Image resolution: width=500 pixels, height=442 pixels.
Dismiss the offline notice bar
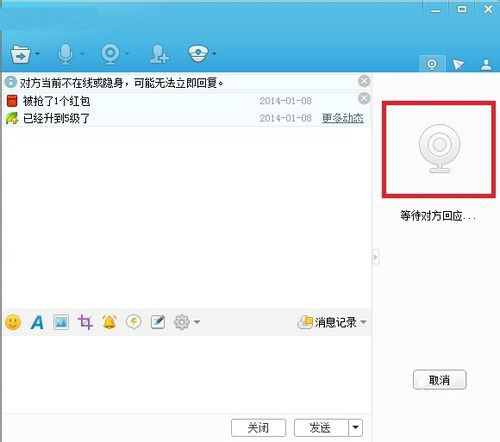pyautogui.click(x=364, y=81)
